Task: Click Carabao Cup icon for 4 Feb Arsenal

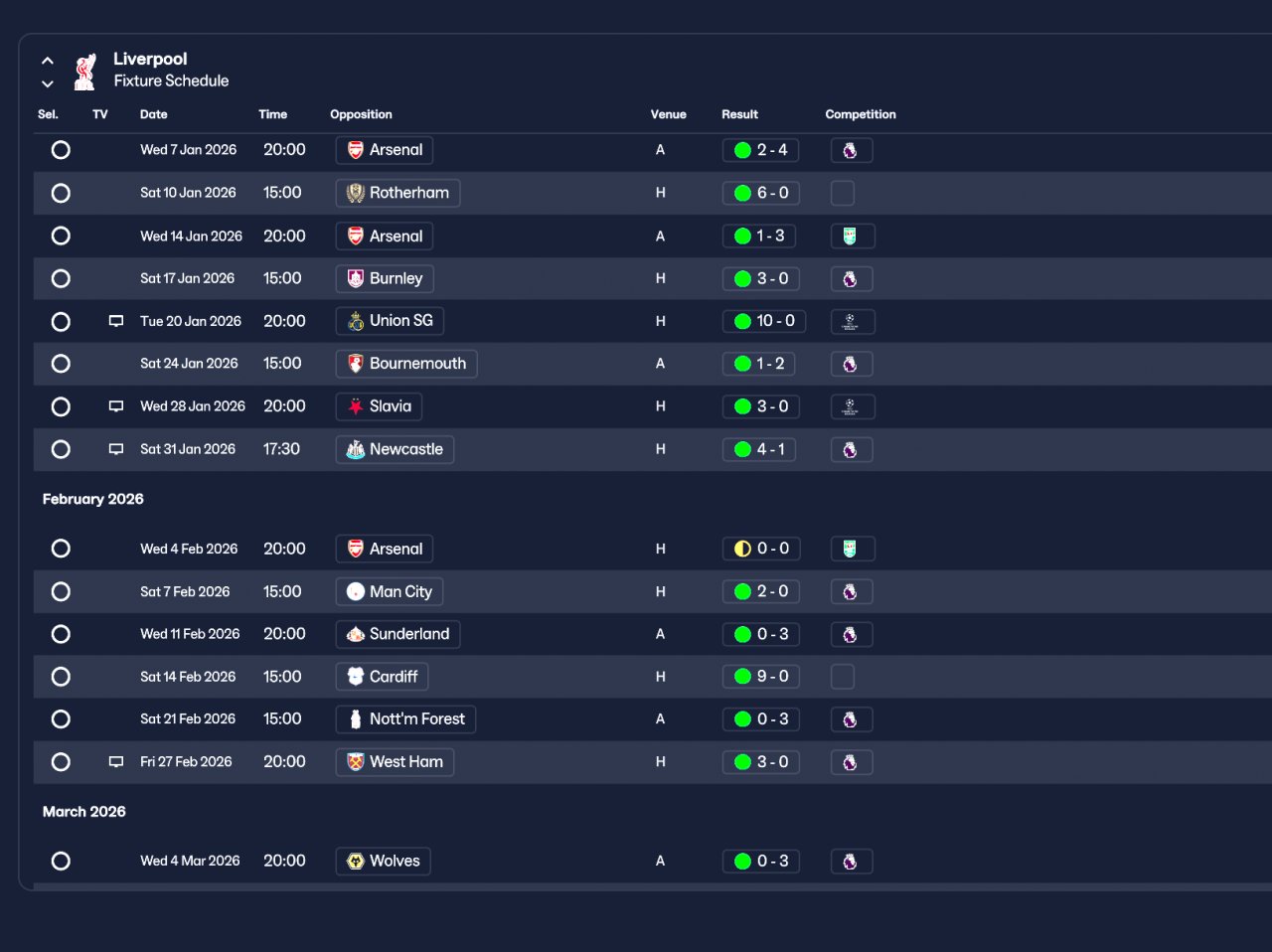Action: (852, 549)
